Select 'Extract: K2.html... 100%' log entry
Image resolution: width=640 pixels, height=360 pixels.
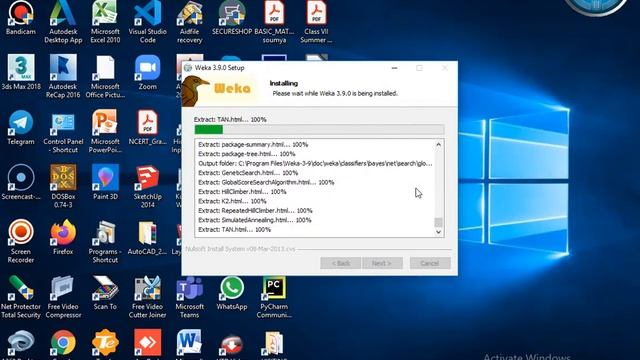tap(232, 201)
